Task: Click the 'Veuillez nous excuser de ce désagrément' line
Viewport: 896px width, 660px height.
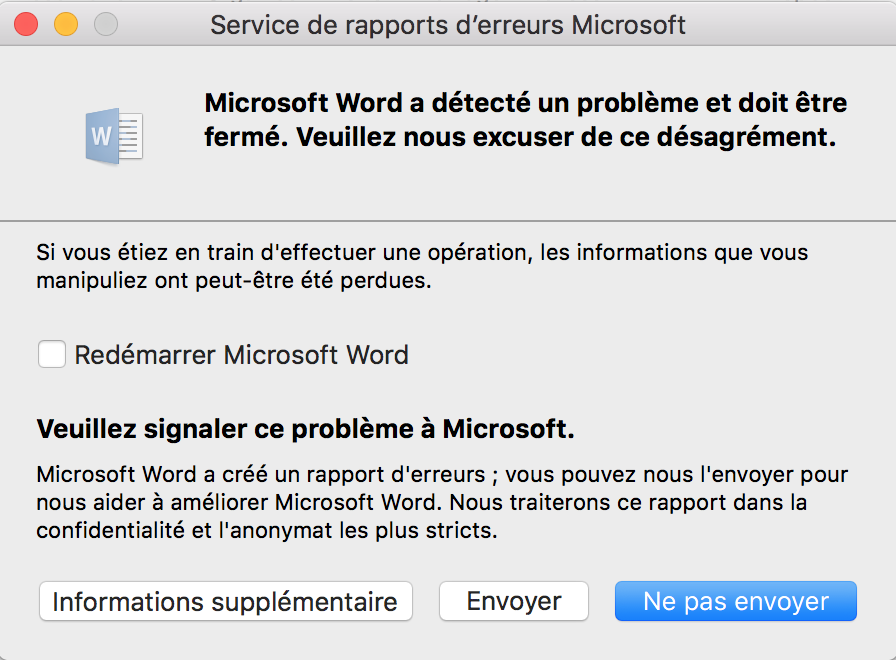Action: click(566, 137)
